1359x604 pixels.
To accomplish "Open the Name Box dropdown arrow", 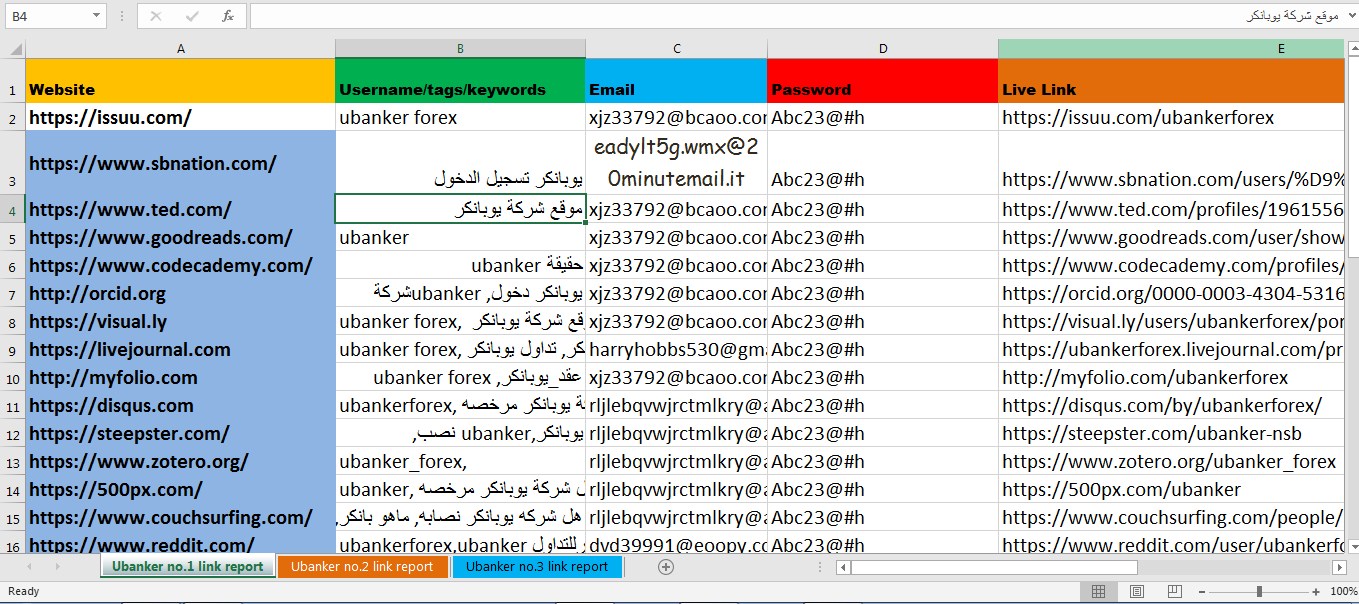I will [x=97, y=14].
